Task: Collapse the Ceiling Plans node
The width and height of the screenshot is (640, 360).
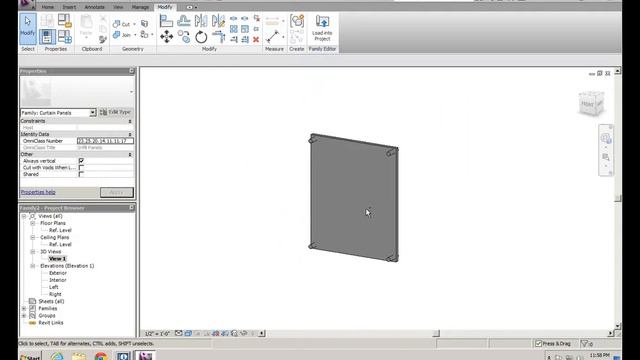Action: click(33, 238)
